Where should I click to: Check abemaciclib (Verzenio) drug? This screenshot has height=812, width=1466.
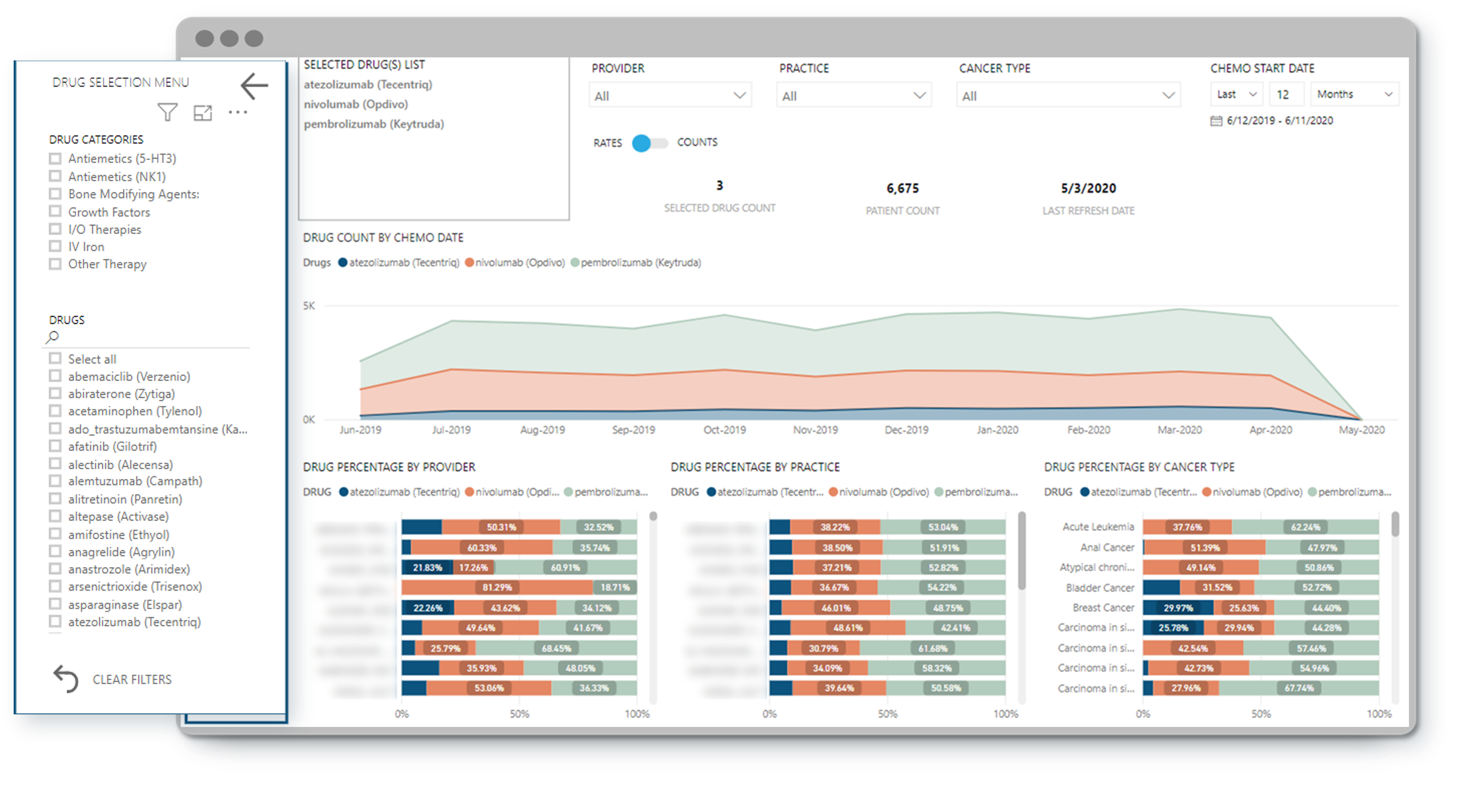[55, 376]
